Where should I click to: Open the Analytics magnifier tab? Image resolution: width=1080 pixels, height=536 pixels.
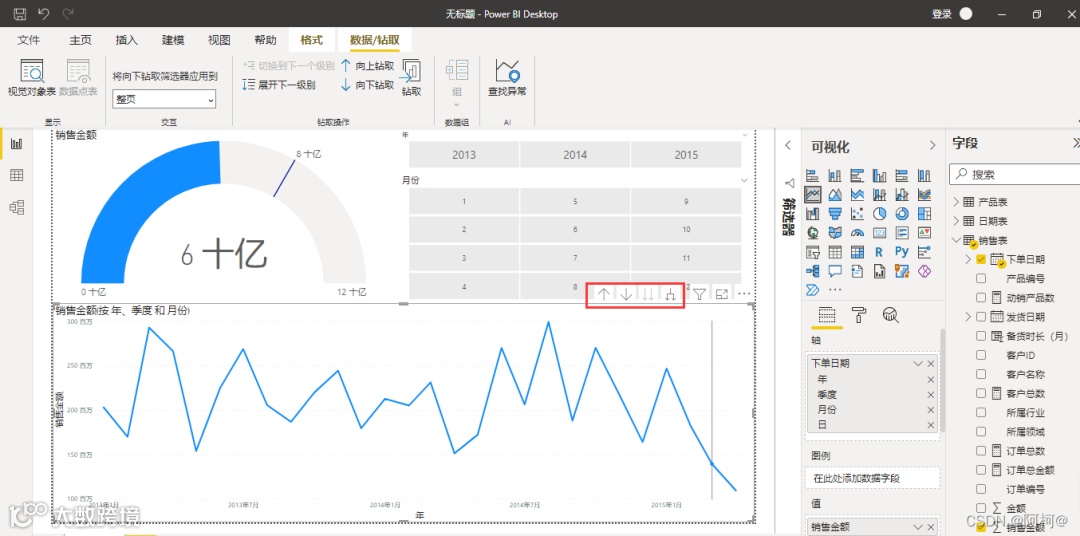click(x=891, y=316)
